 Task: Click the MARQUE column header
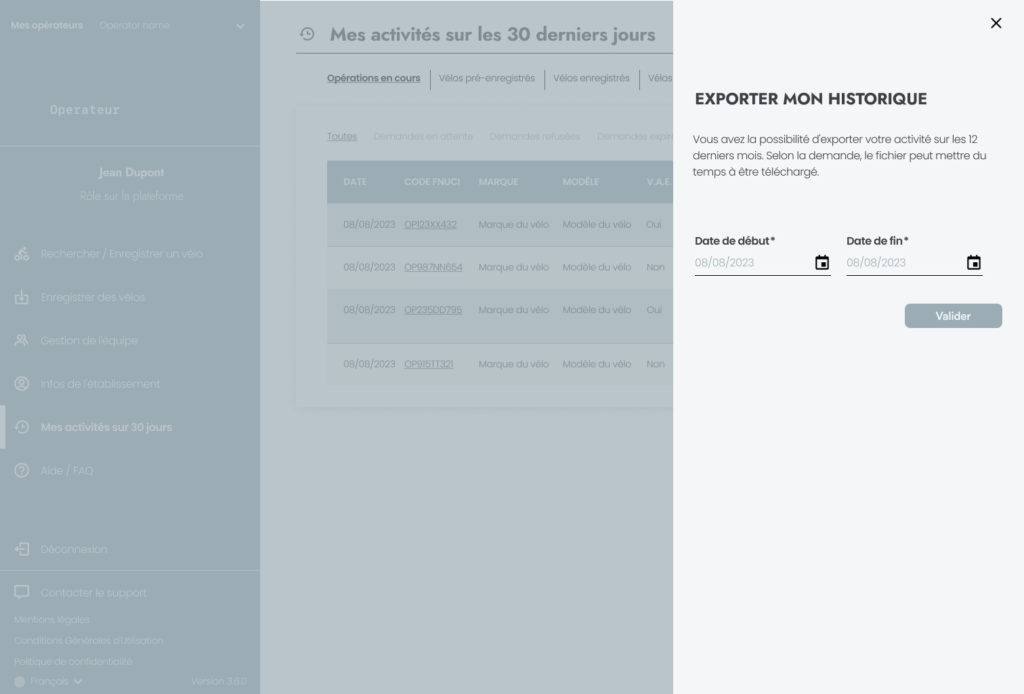coord(498,182)
